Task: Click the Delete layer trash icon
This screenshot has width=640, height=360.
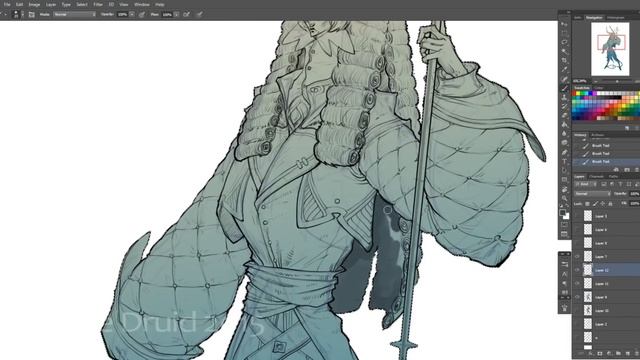Action: (636, 353)
